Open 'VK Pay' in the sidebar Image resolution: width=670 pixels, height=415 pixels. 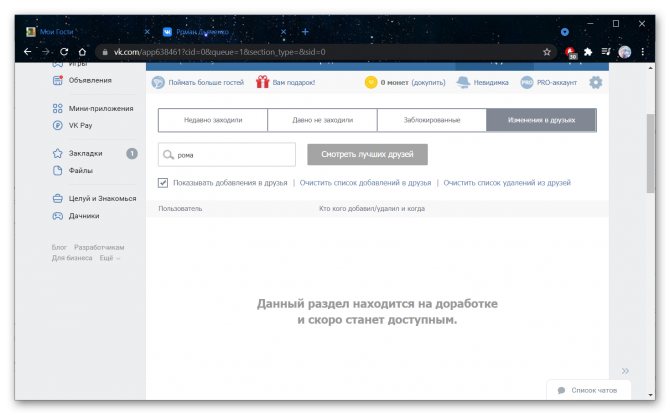(x=80, y=125)
